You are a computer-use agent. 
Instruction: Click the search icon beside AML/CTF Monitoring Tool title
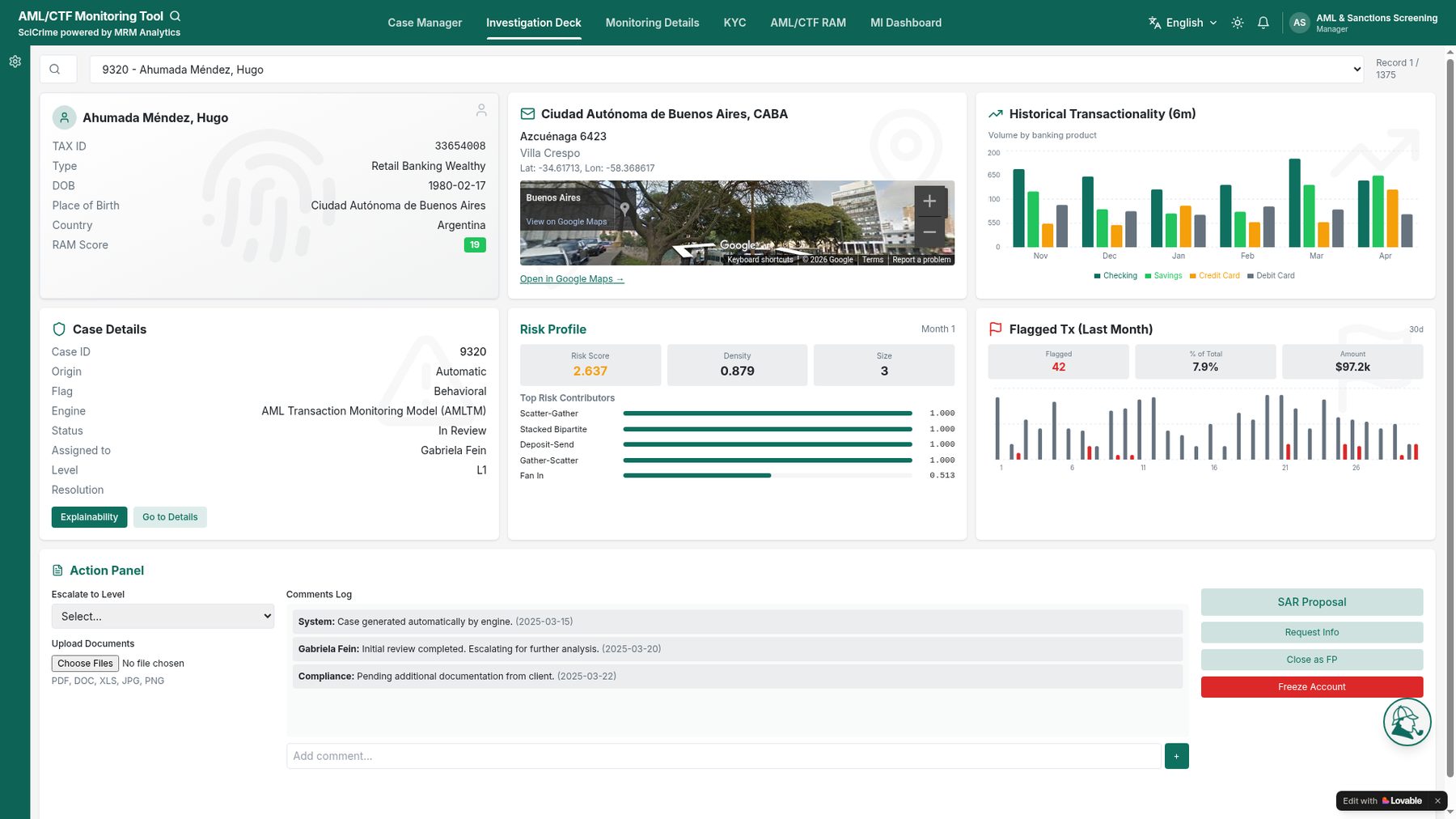(176, 16)
